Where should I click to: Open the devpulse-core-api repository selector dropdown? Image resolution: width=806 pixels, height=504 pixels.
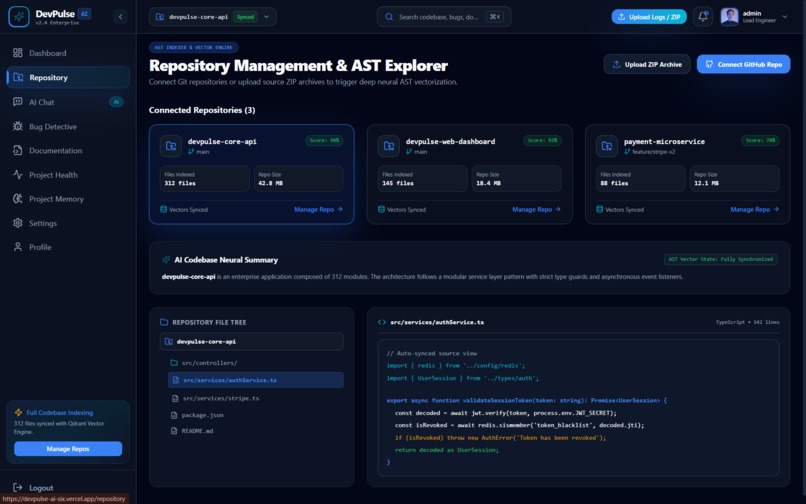click(213, 16)
